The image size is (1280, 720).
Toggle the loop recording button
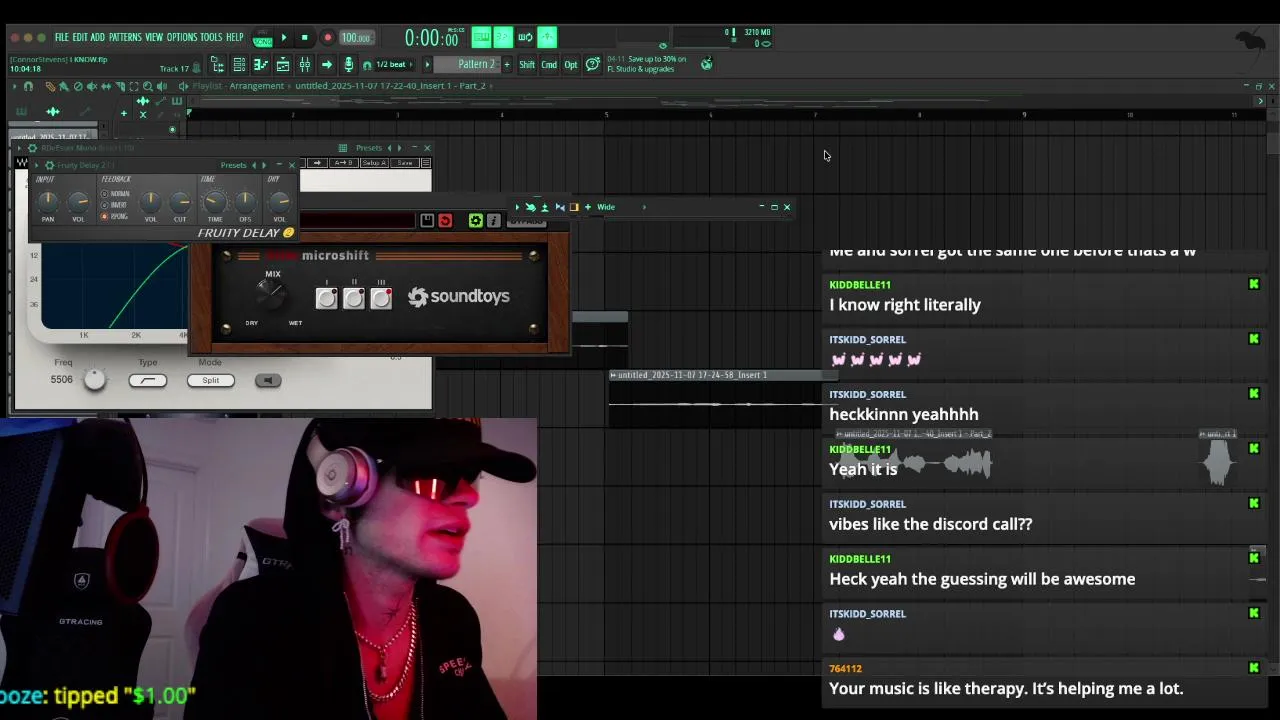pyautogui.click(x=525, y=37)
